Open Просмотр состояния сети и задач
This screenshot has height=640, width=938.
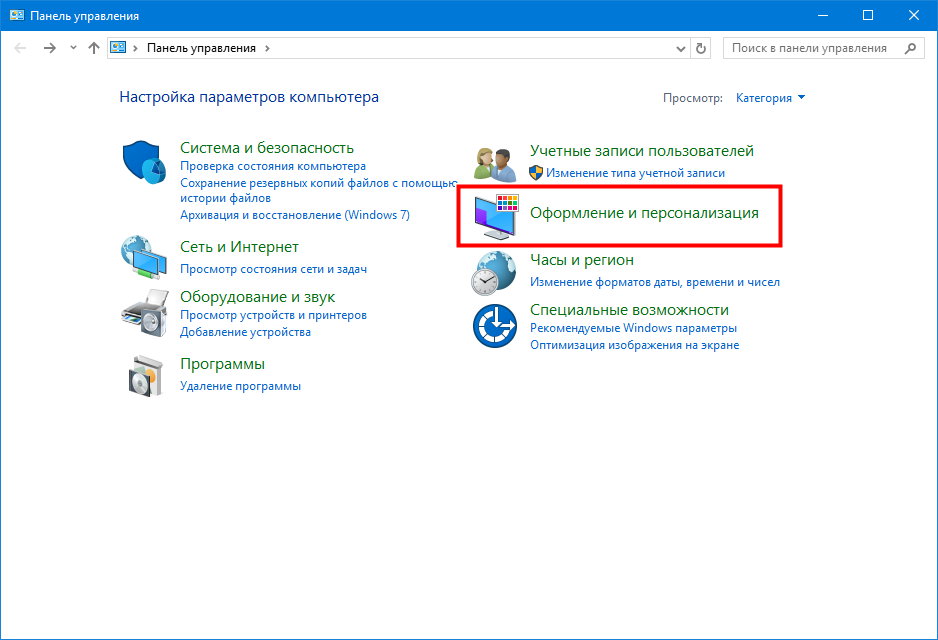(273, 269)
